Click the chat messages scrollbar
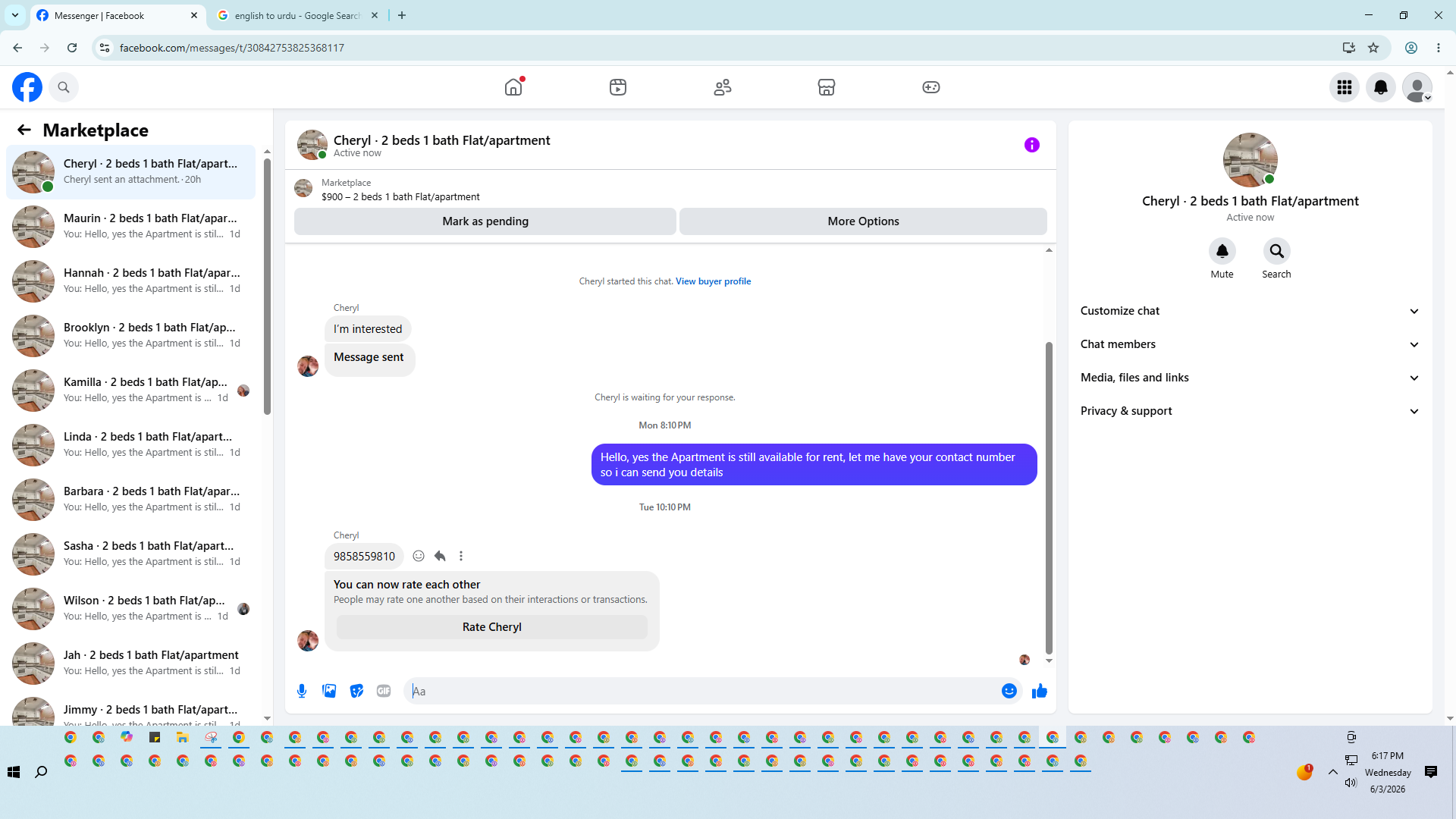 tap(1049, 497)
